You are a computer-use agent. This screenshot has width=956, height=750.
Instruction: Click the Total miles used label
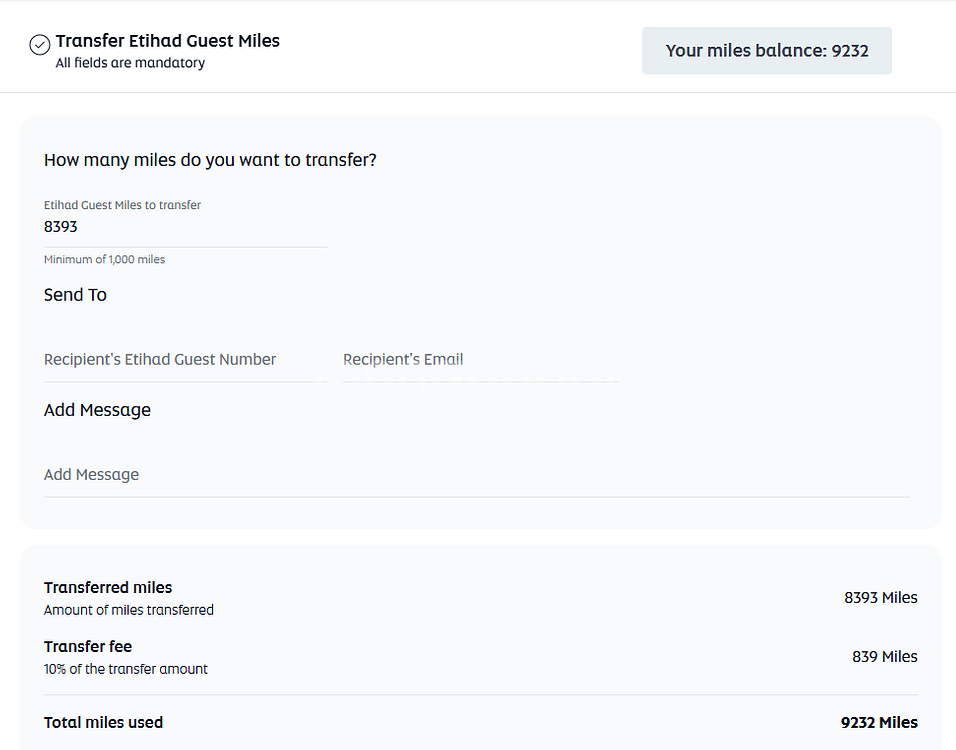pyautogui.click(x=103, y=722)
